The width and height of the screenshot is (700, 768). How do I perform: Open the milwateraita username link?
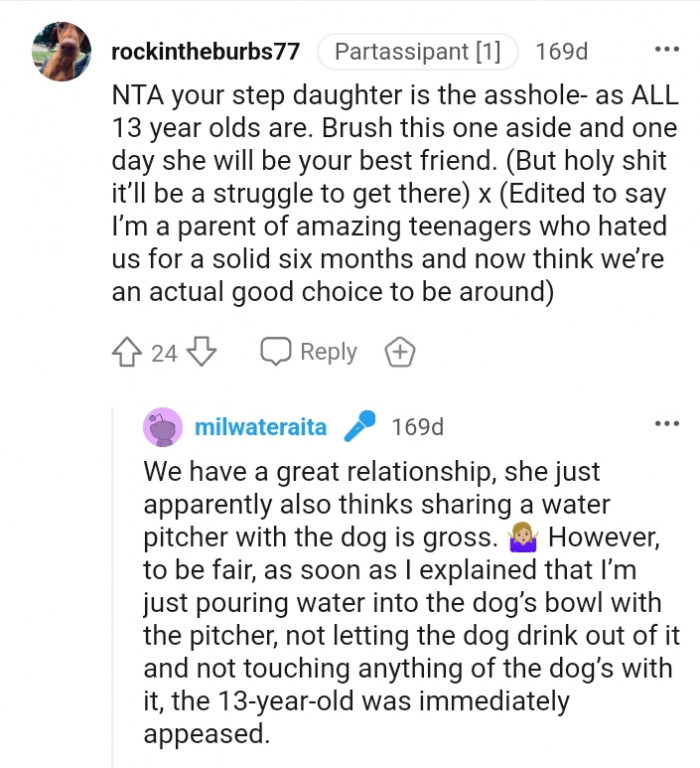tap(260, 427)
